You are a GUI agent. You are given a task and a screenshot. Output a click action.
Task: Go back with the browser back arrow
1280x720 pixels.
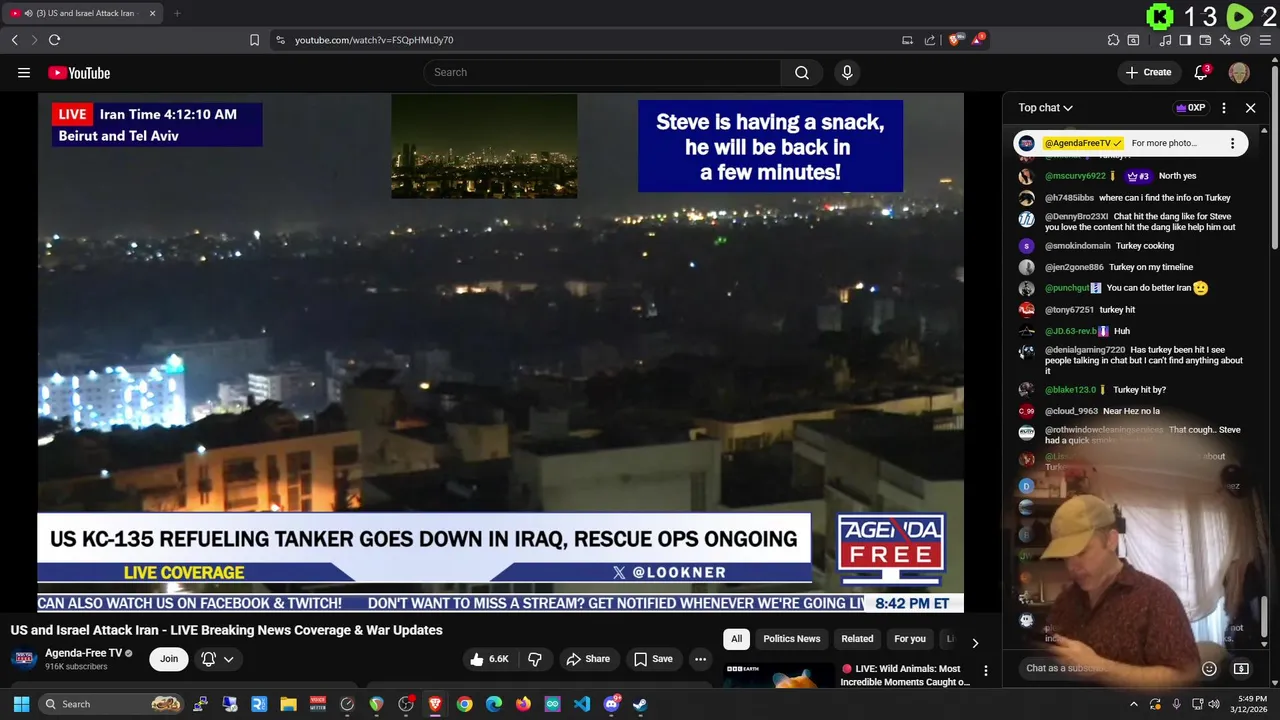[14, 40]
